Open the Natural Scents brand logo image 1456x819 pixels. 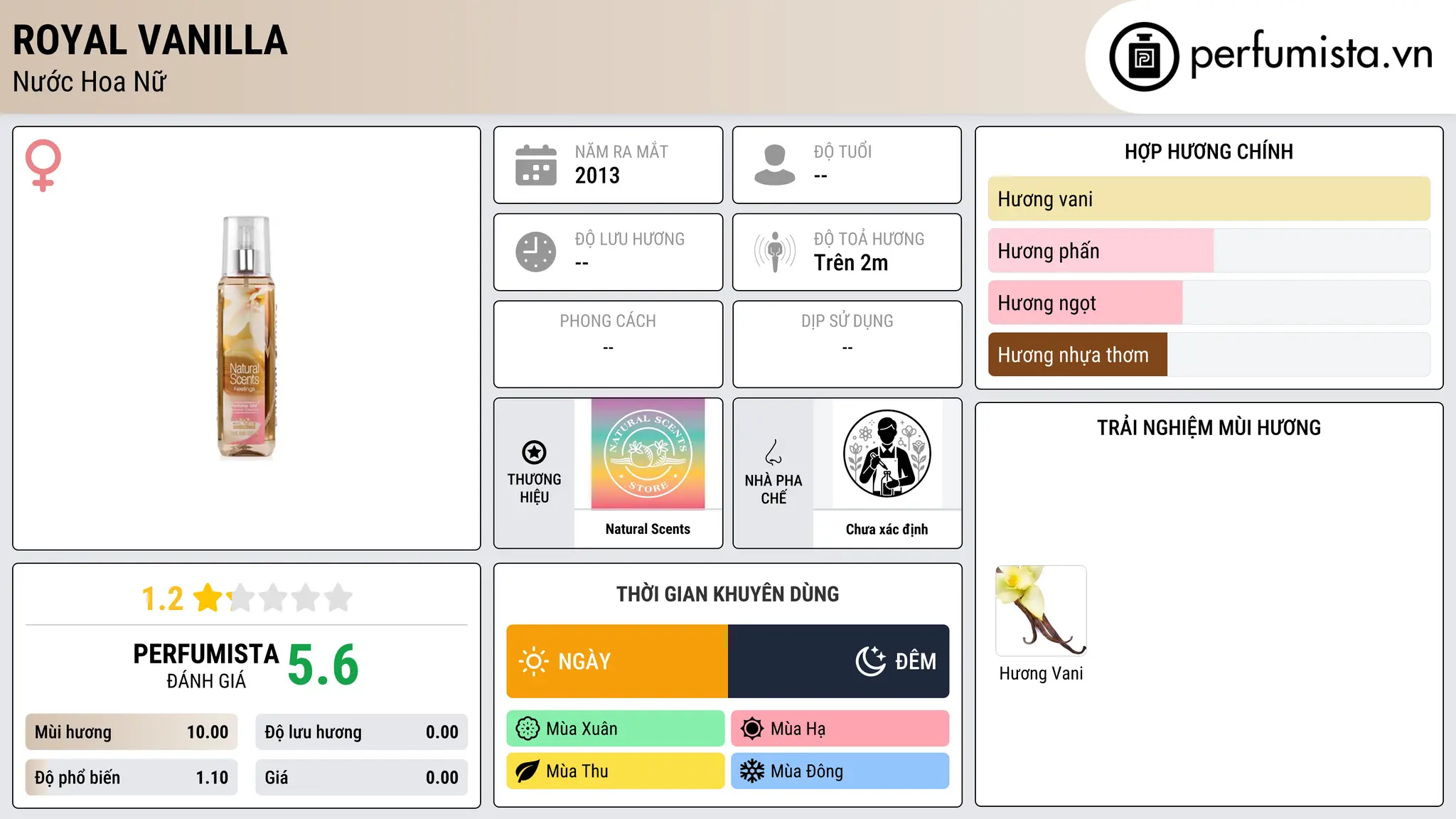point(648,454)
